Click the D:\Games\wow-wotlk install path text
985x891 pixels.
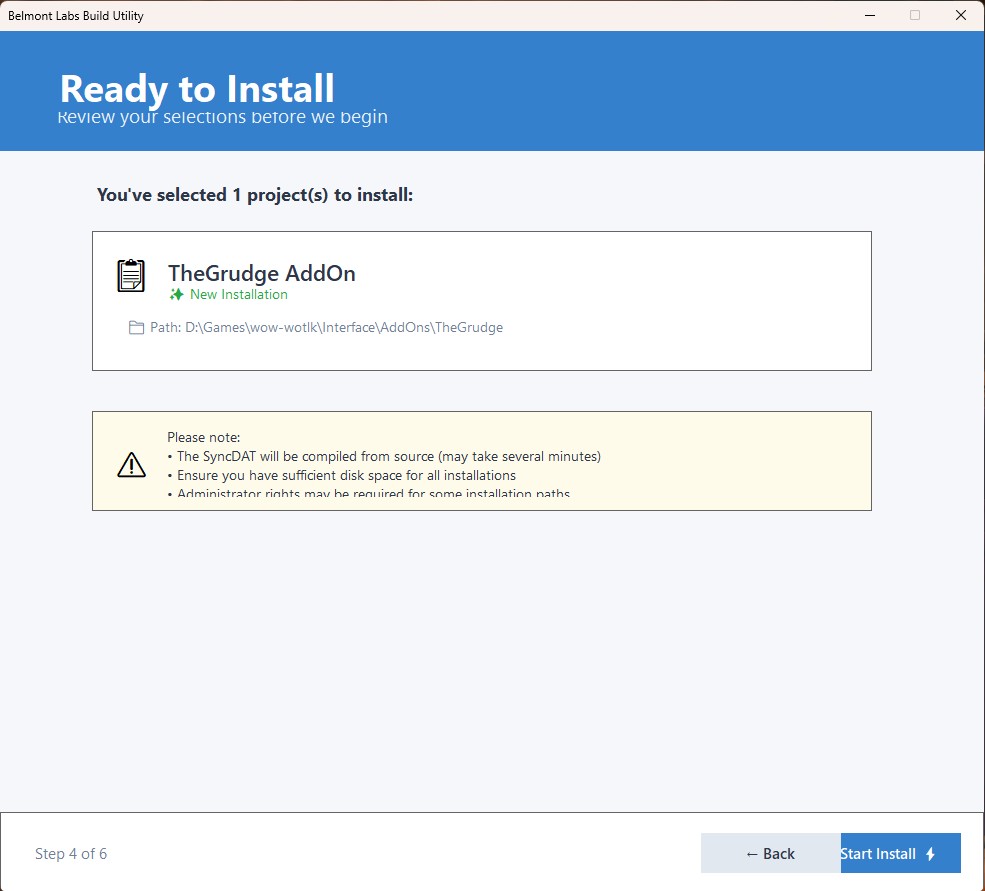click(343, 328)
